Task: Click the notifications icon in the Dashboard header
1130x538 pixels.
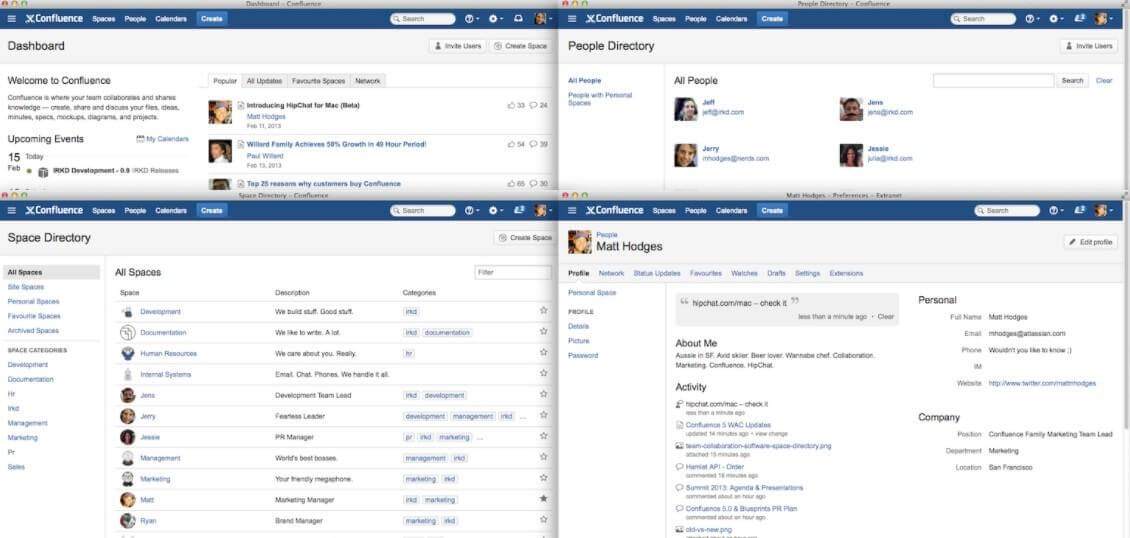Action: pos(517,19)
